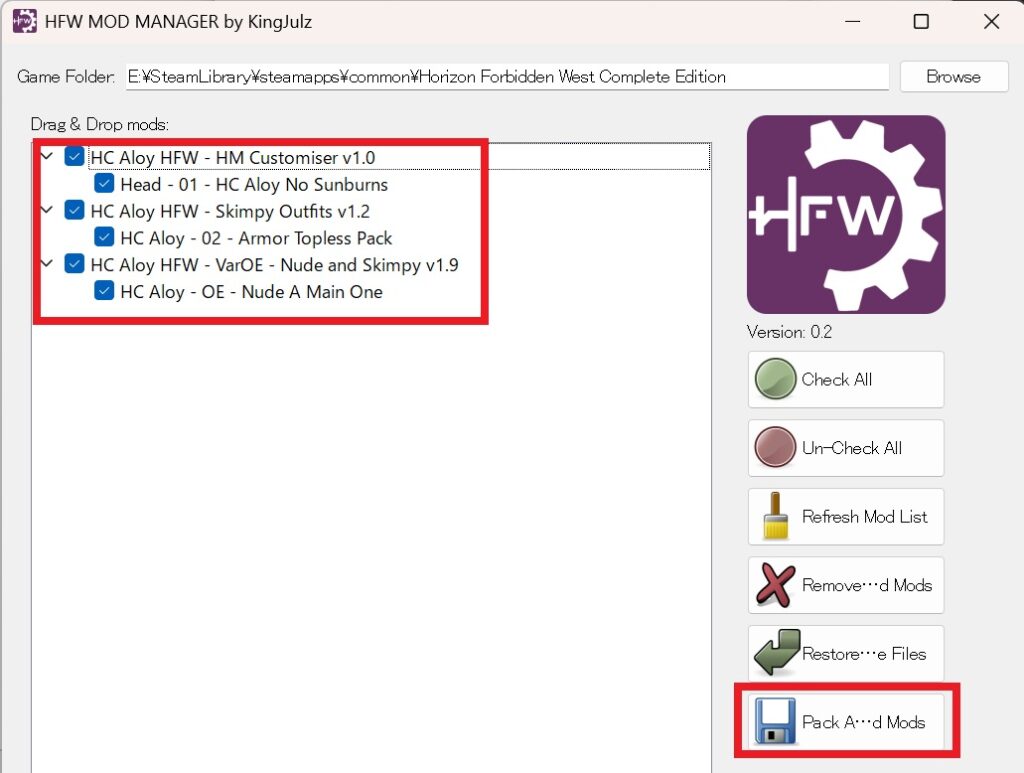Click the green arrow Restore Files icon
1024x773 pixels.
click(776, 652)
